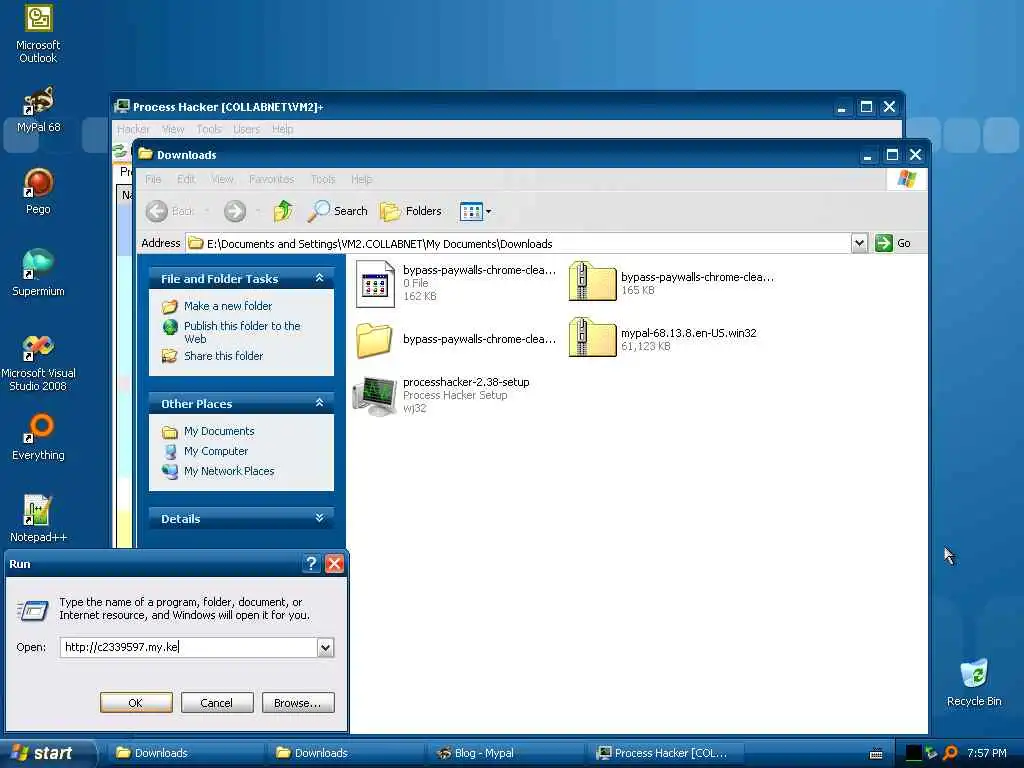The height and width of the screenshot is (768, 1024).
Task: Open the Favorites menu in Downloads
Action: (271, 179)
